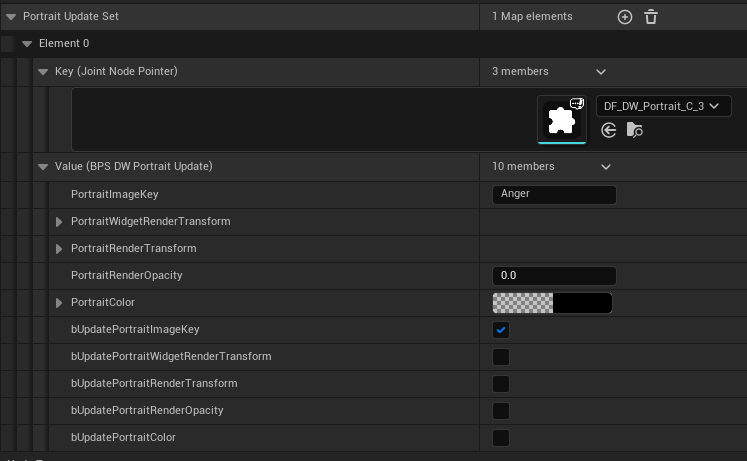Open the PortraitColor color swatch

click(x=552, y=303)
